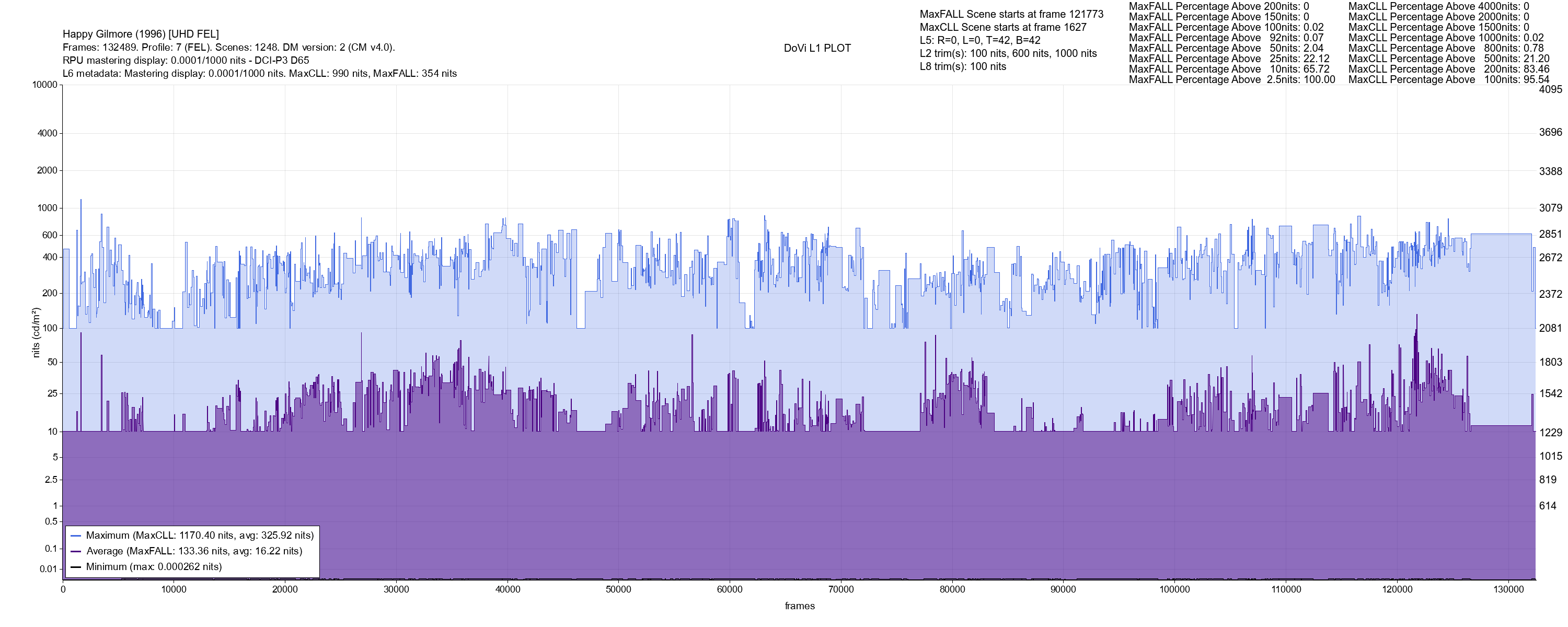Click the 60000 frames x-axis tick label

[729, 589]
